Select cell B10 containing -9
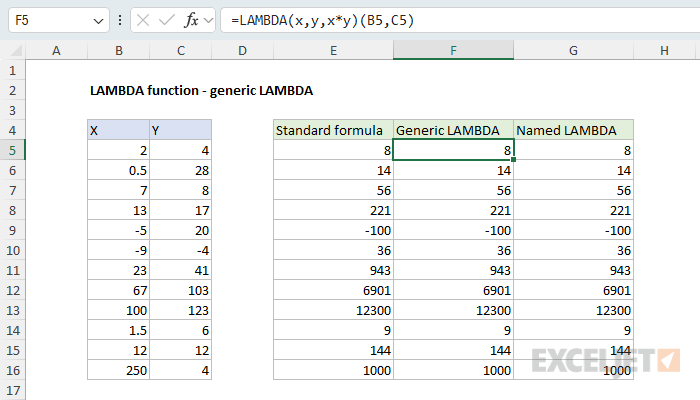The height and width of the screenshot is (400, 700). point(119,250)
